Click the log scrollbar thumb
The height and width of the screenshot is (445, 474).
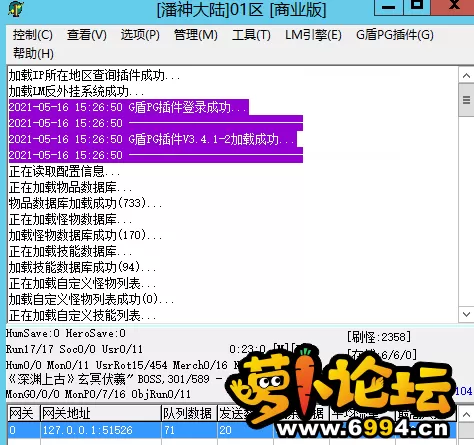pos(466,100)
